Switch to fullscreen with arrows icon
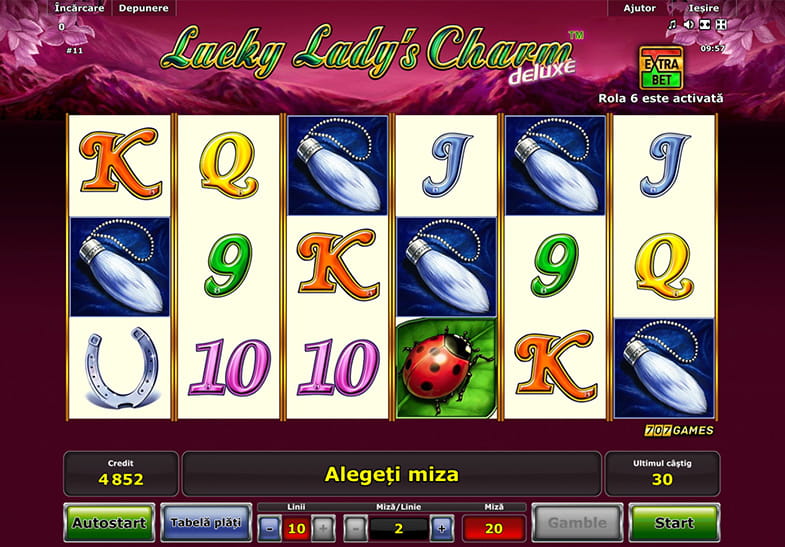Viewport: 785px width, 547px height. coord(721,25)
